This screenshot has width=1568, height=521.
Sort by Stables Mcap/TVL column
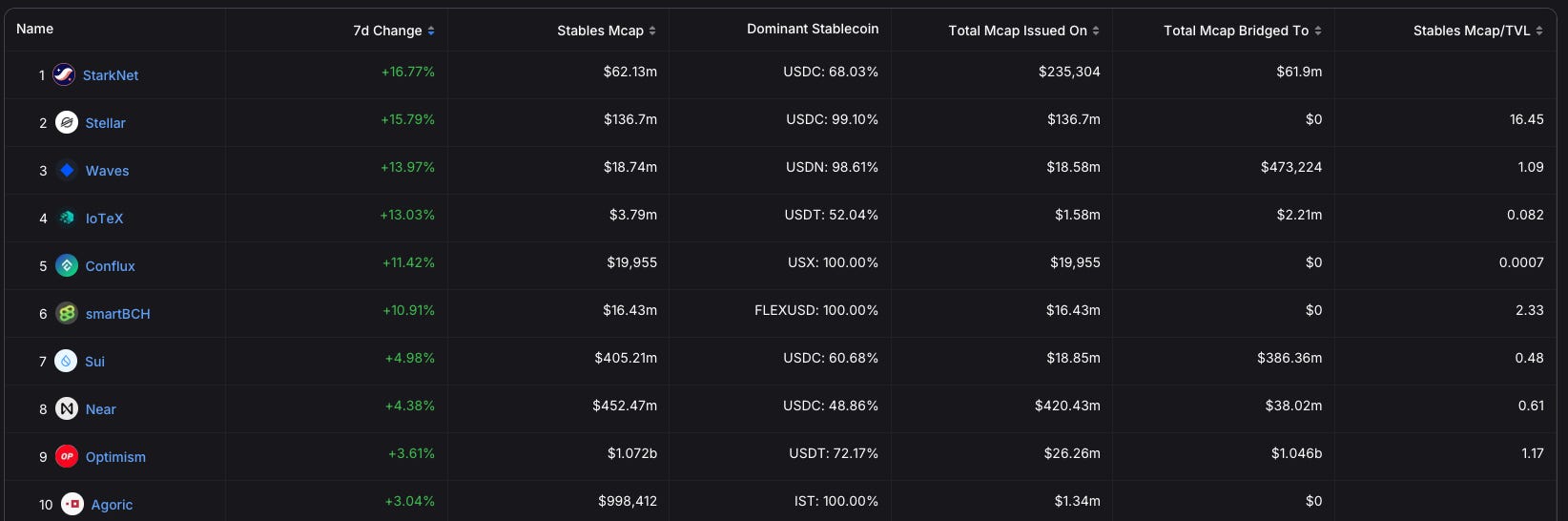tap(1477, 31)
